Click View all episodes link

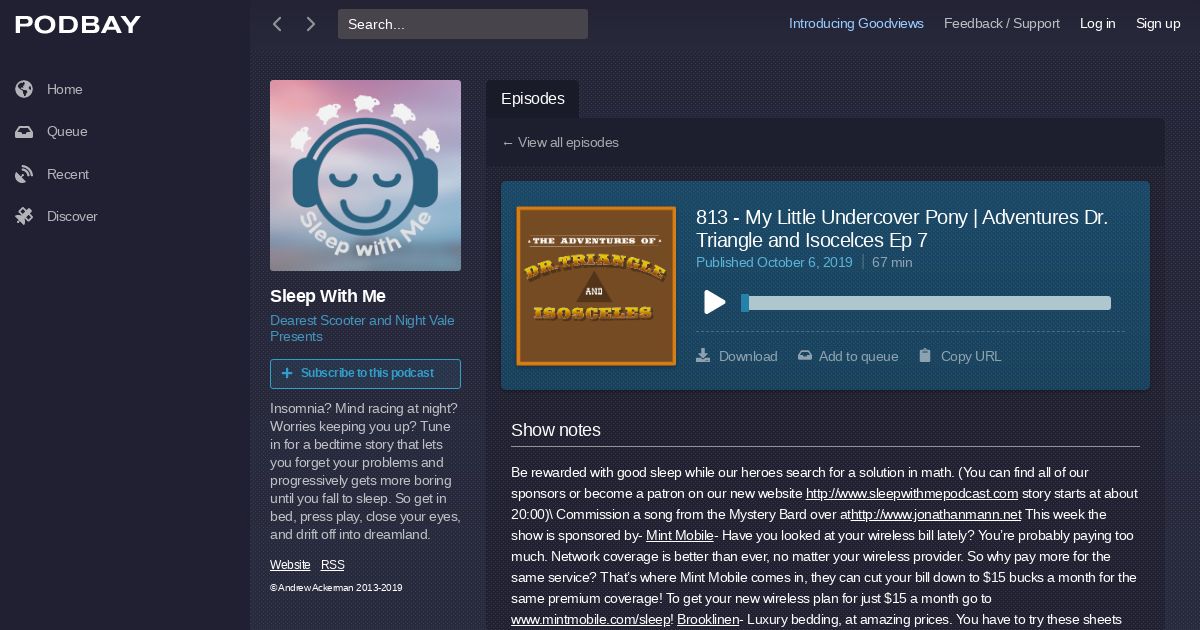[x=560, y=142]
